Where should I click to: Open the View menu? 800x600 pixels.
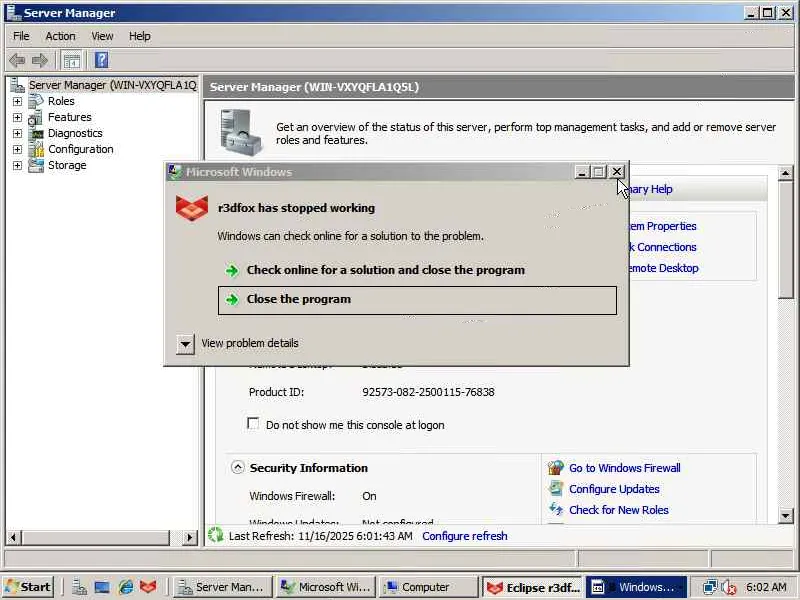[x=102, y=36]
